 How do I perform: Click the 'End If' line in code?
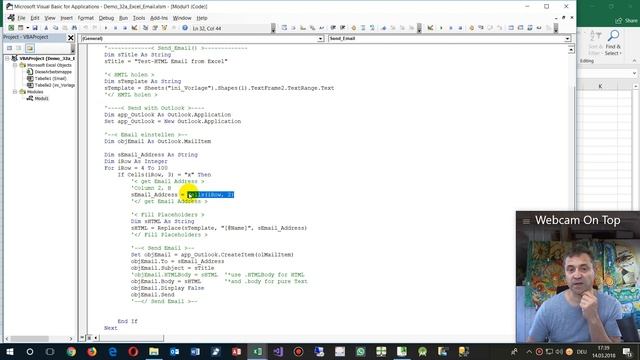coord(127,321)
